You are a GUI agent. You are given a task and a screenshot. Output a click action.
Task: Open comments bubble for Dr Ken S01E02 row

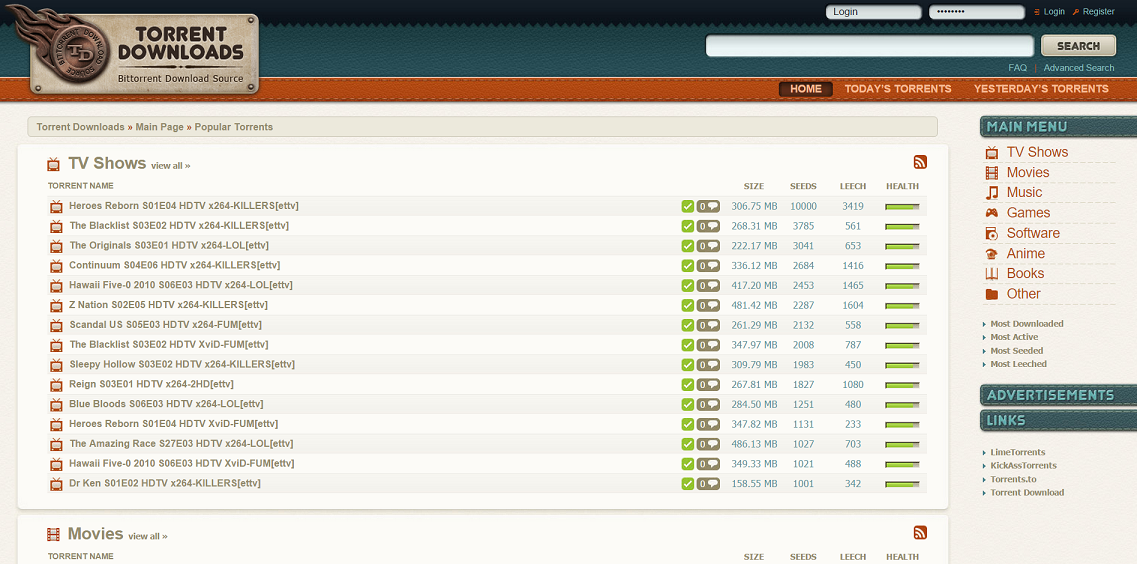(708, 484)
